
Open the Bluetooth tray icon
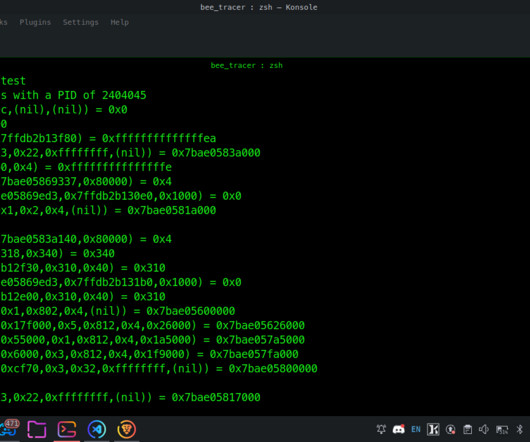pyautogui.click(x=520, y=429)
